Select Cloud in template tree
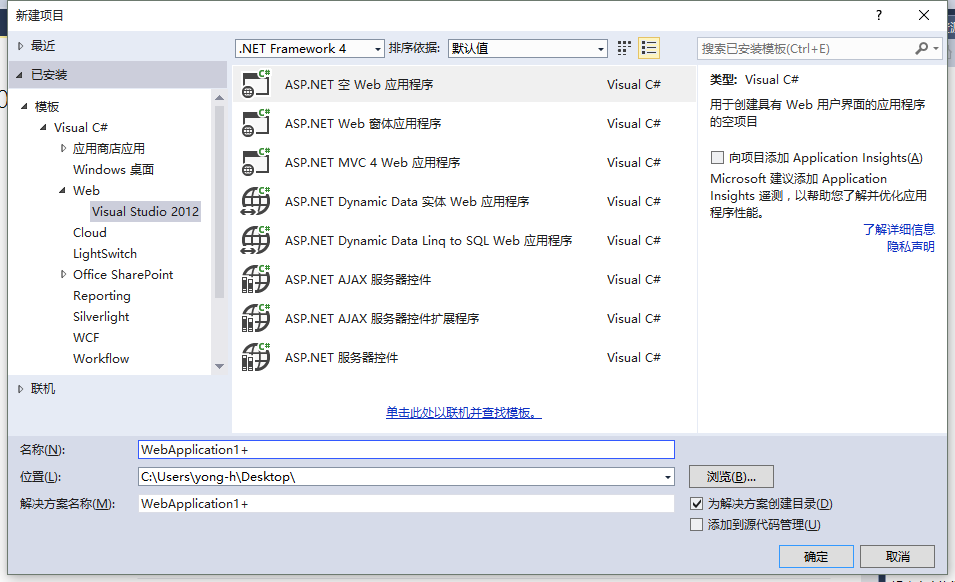 point(90,233)
